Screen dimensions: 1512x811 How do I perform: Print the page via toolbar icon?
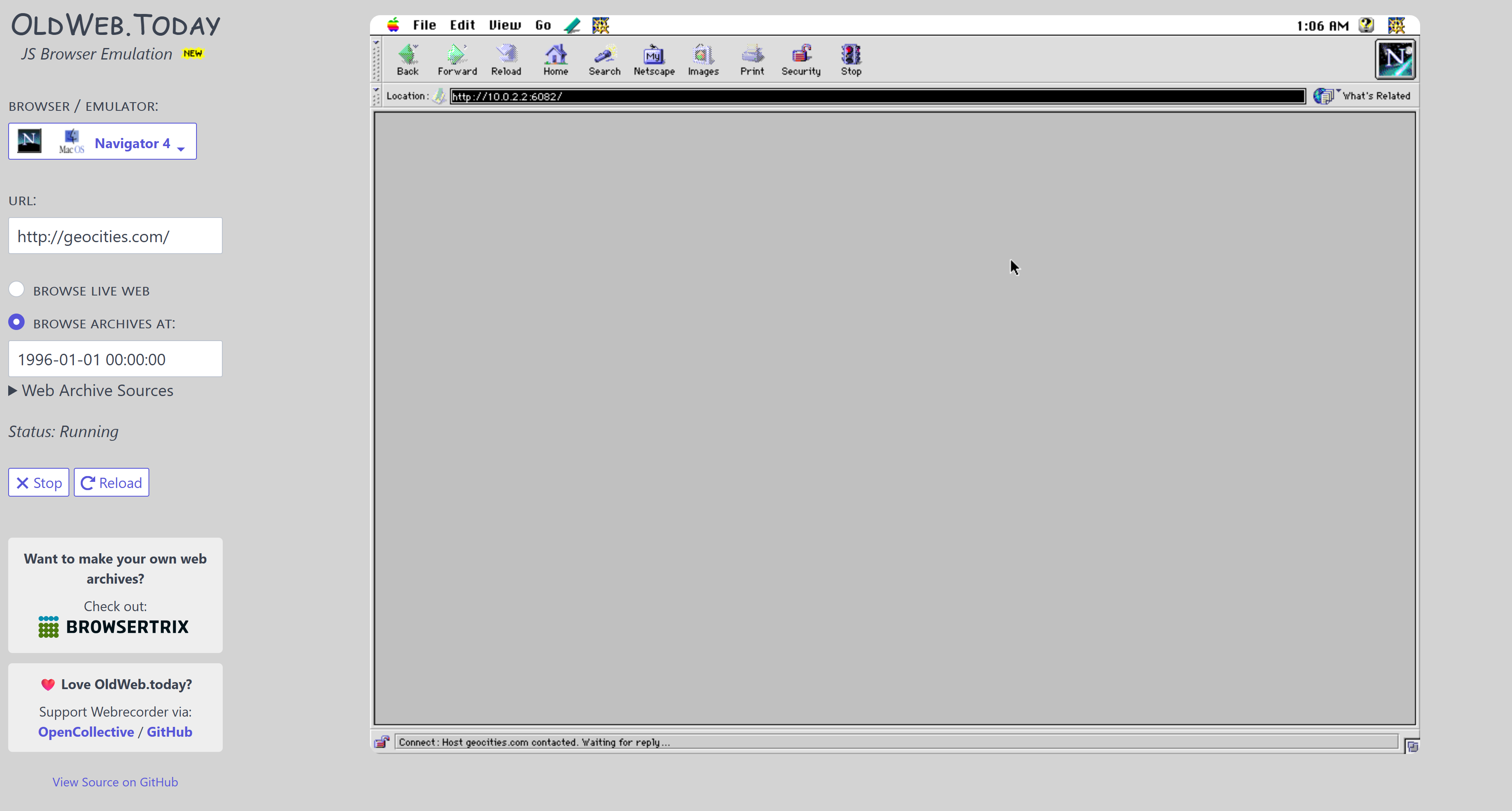coord(752,60)
